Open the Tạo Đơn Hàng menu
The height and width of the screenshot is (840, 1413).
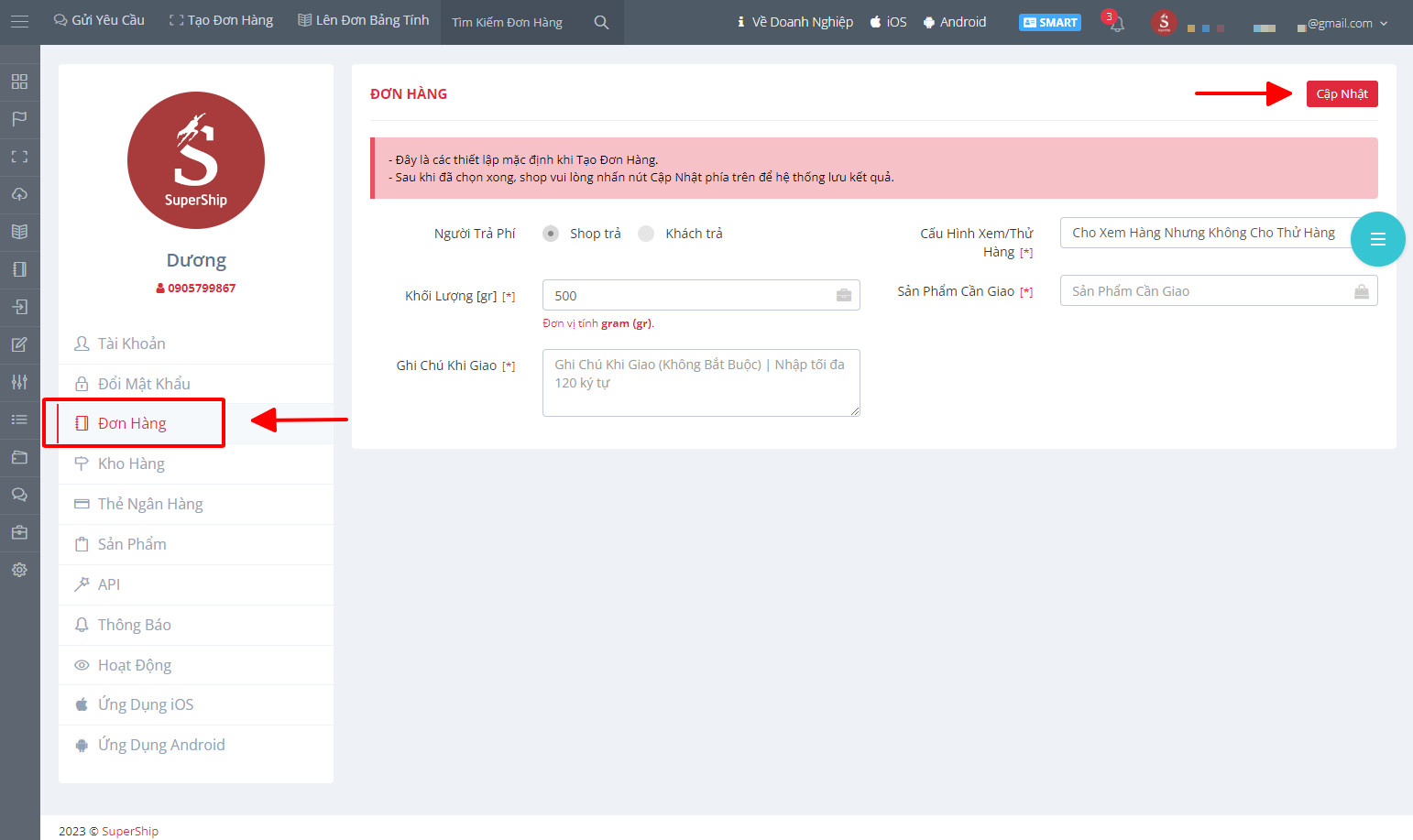tap(221, 20)
